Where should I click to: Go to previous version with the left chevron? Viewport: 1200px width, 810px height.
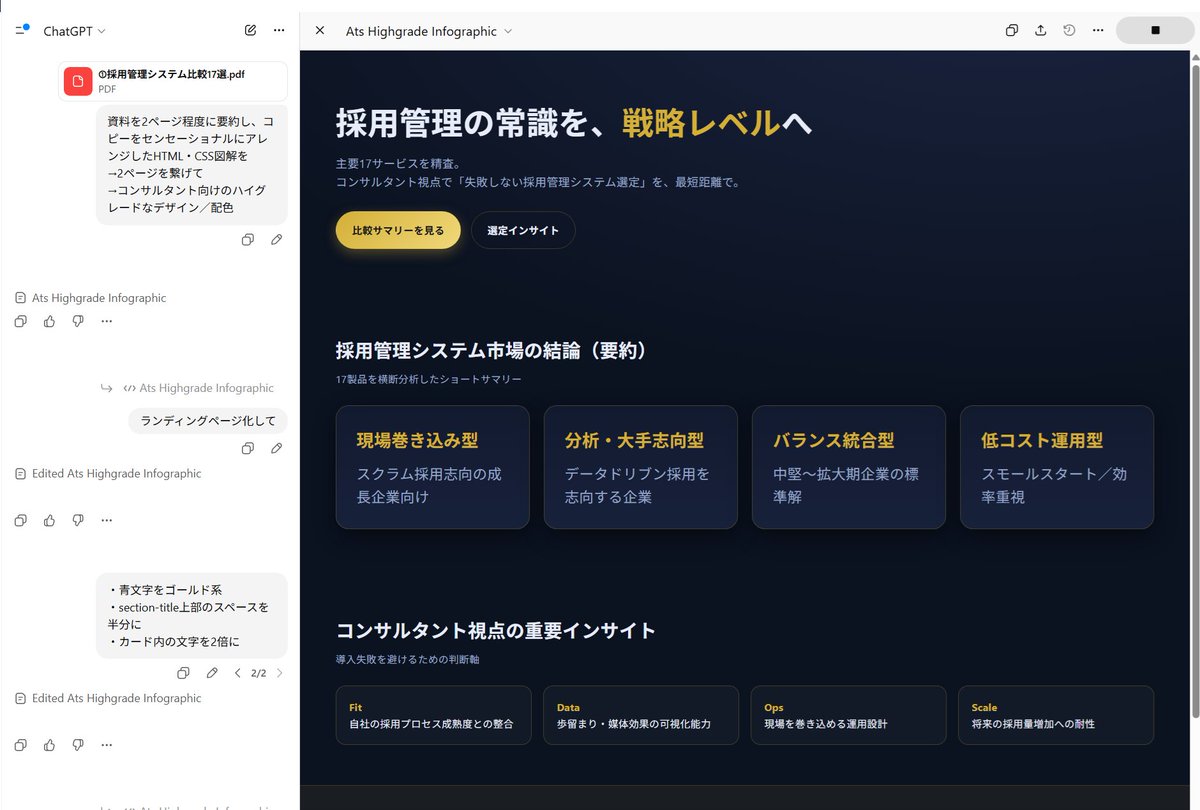click(x=237, y=673)
